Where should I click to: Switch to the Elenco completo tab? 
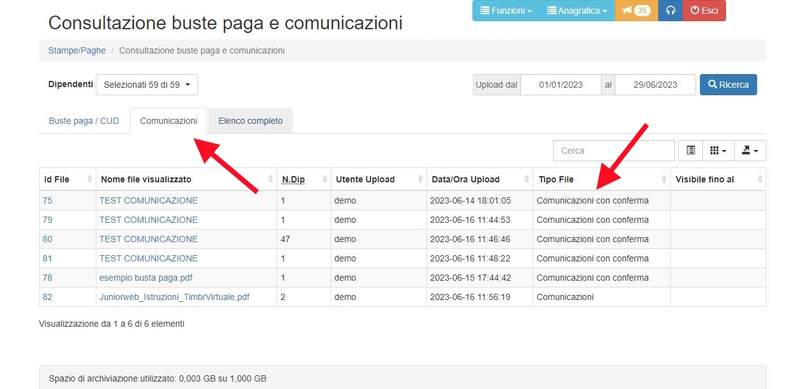point(251,121)
